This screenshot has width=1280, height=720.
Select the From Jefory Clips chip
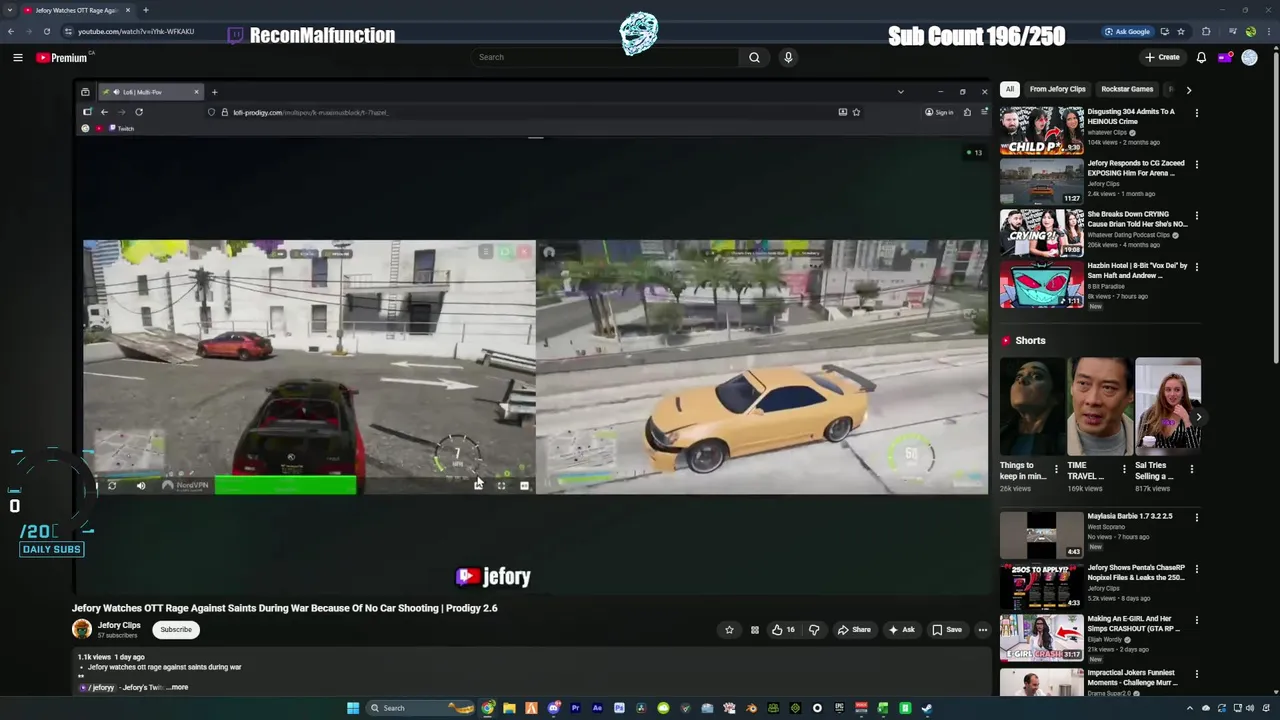1057,89
